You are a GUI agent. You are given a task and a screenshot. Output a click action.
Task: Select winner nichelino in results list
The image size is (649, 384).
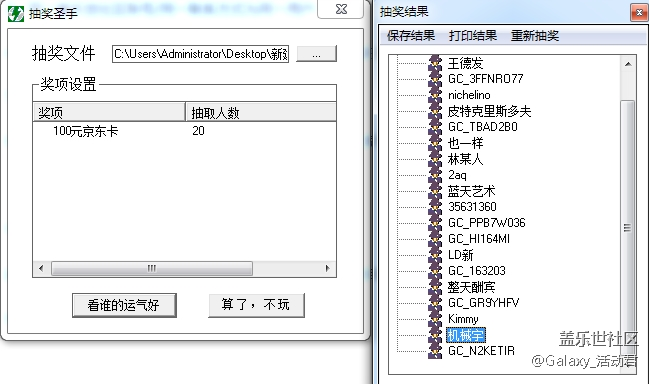[469, 95]
